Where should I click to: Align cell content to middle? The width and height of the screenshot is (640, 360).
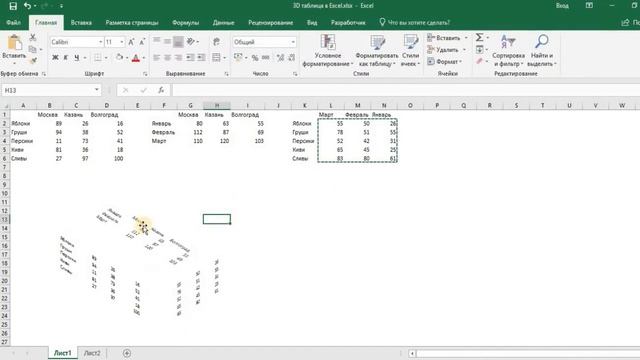[x=167, y=42]
